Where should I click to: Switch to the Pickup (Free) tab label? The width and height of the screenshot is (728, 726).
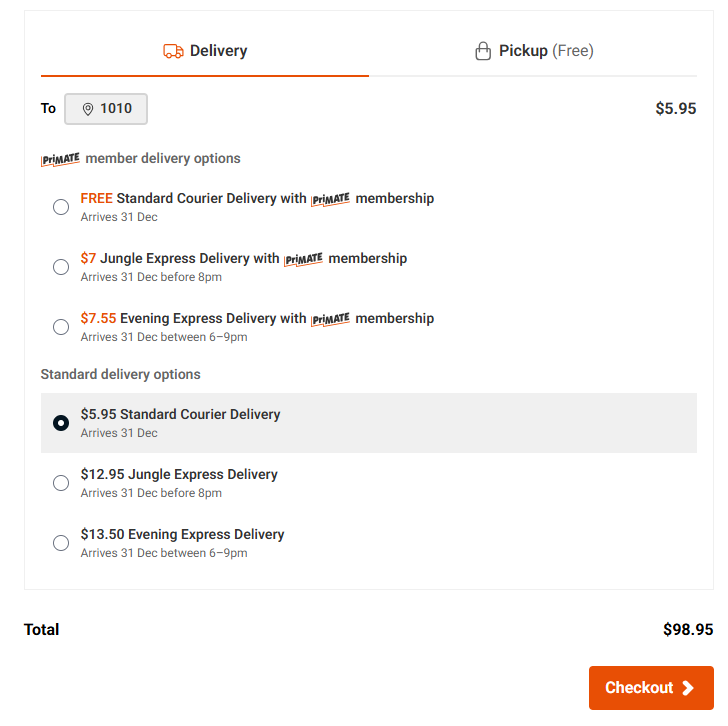click(546, 51)
